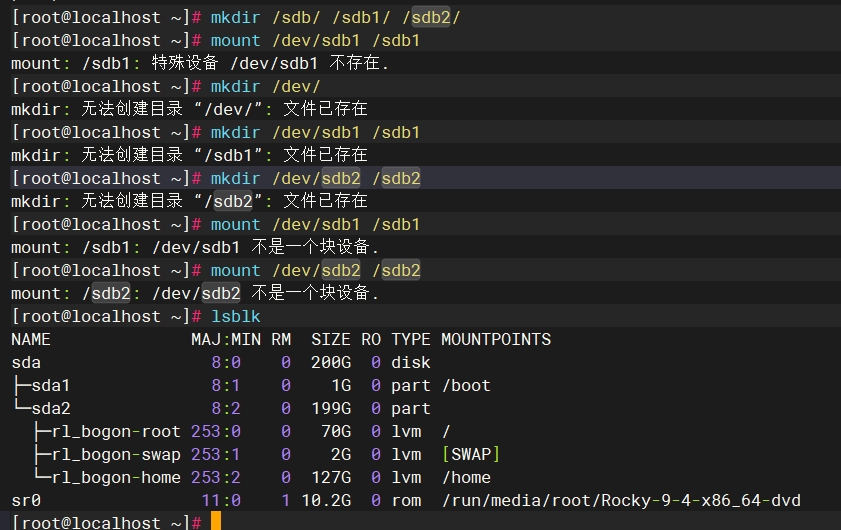Click the 10.2G size value
Viewport: 841px width, 530px height.
[326, 501]
